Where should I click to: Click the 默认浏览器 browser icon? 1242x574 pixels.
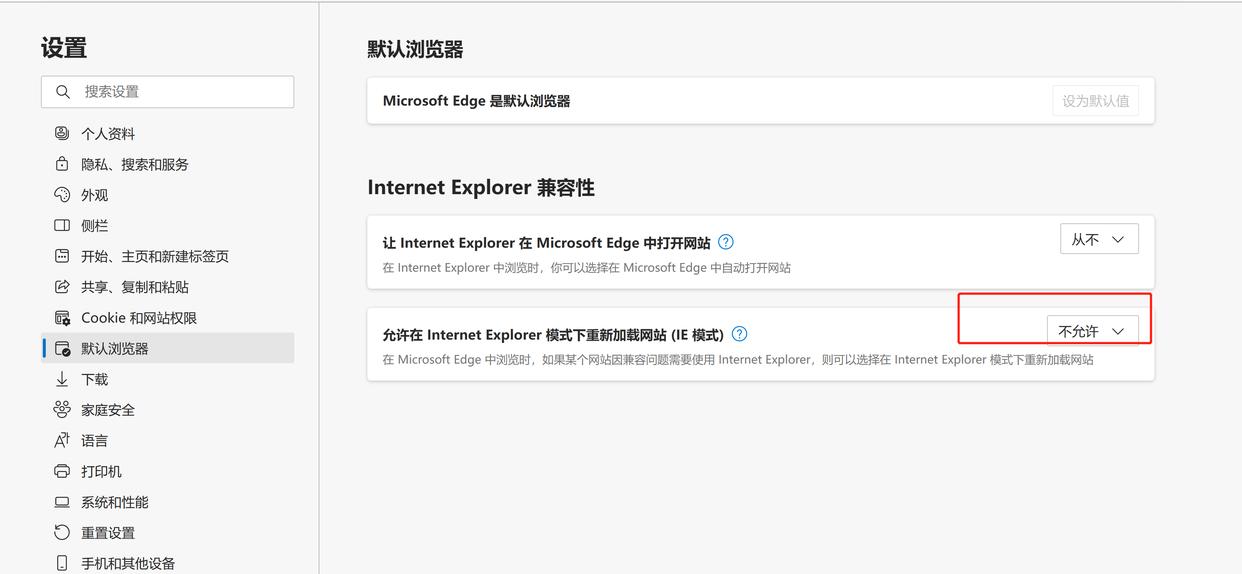[x=62, y=349]
